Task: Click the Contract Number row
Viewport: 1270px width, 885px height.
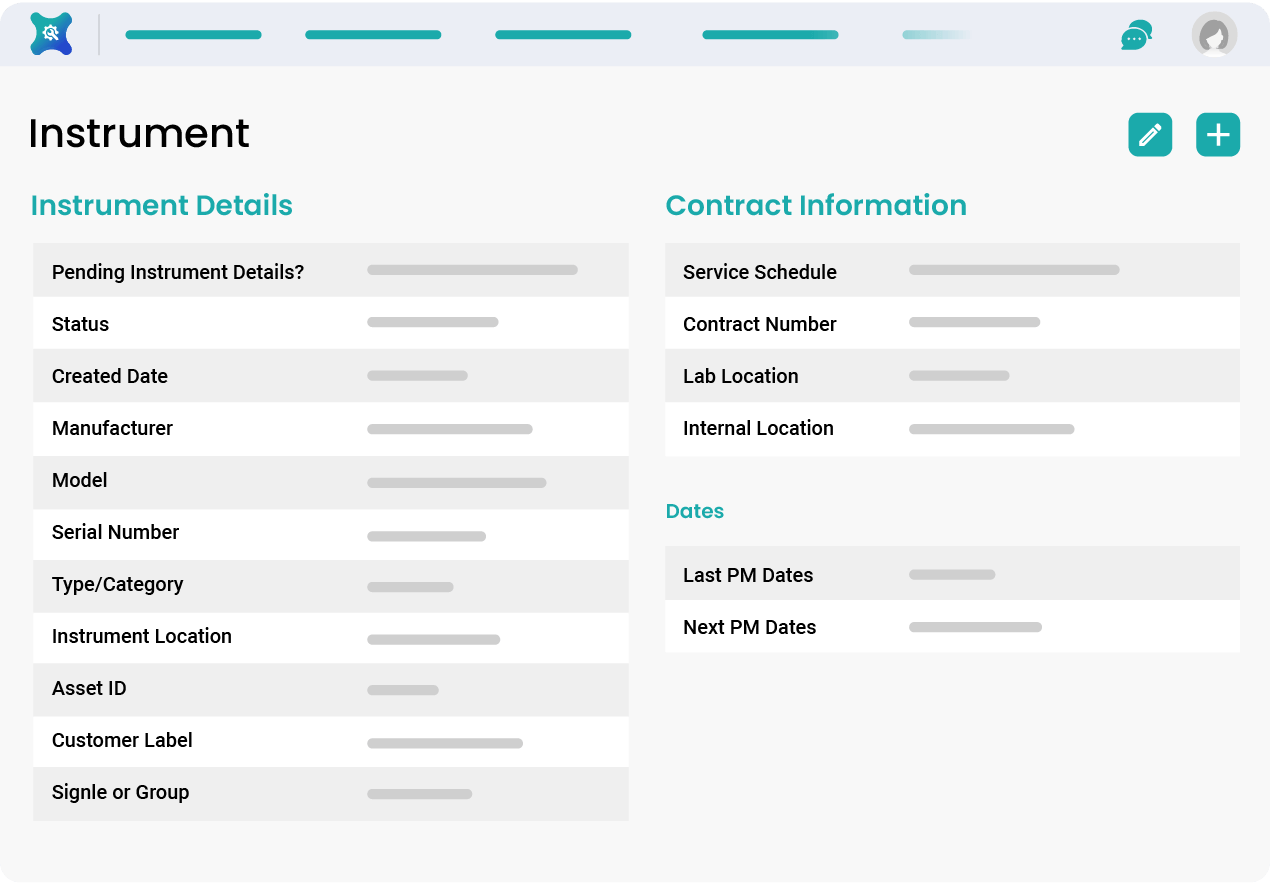Action: [x=952, y=324]
